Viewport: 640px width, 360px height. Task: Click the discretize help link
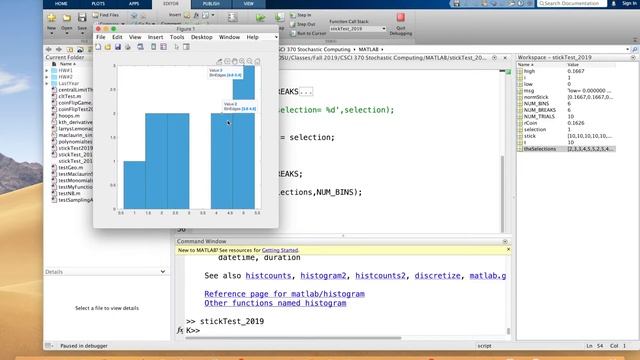[x=437, y=276]
